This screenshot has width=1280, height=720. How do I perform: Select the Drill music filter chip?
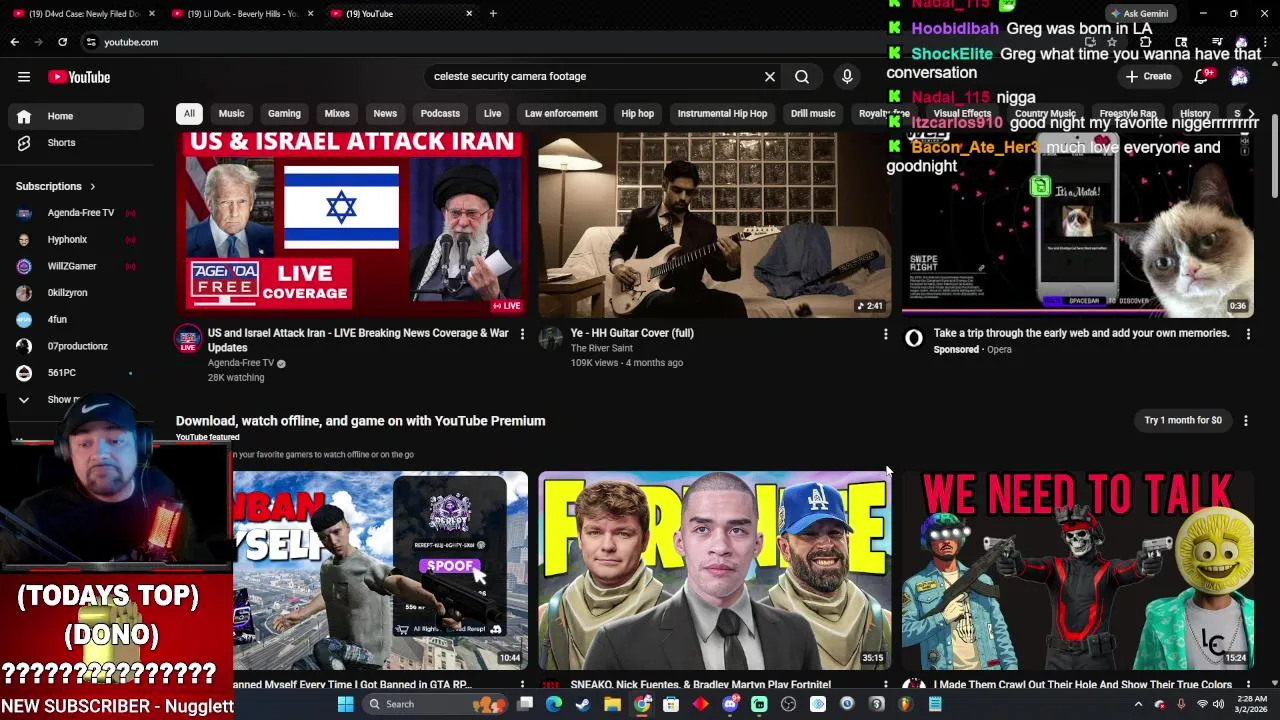813,114
